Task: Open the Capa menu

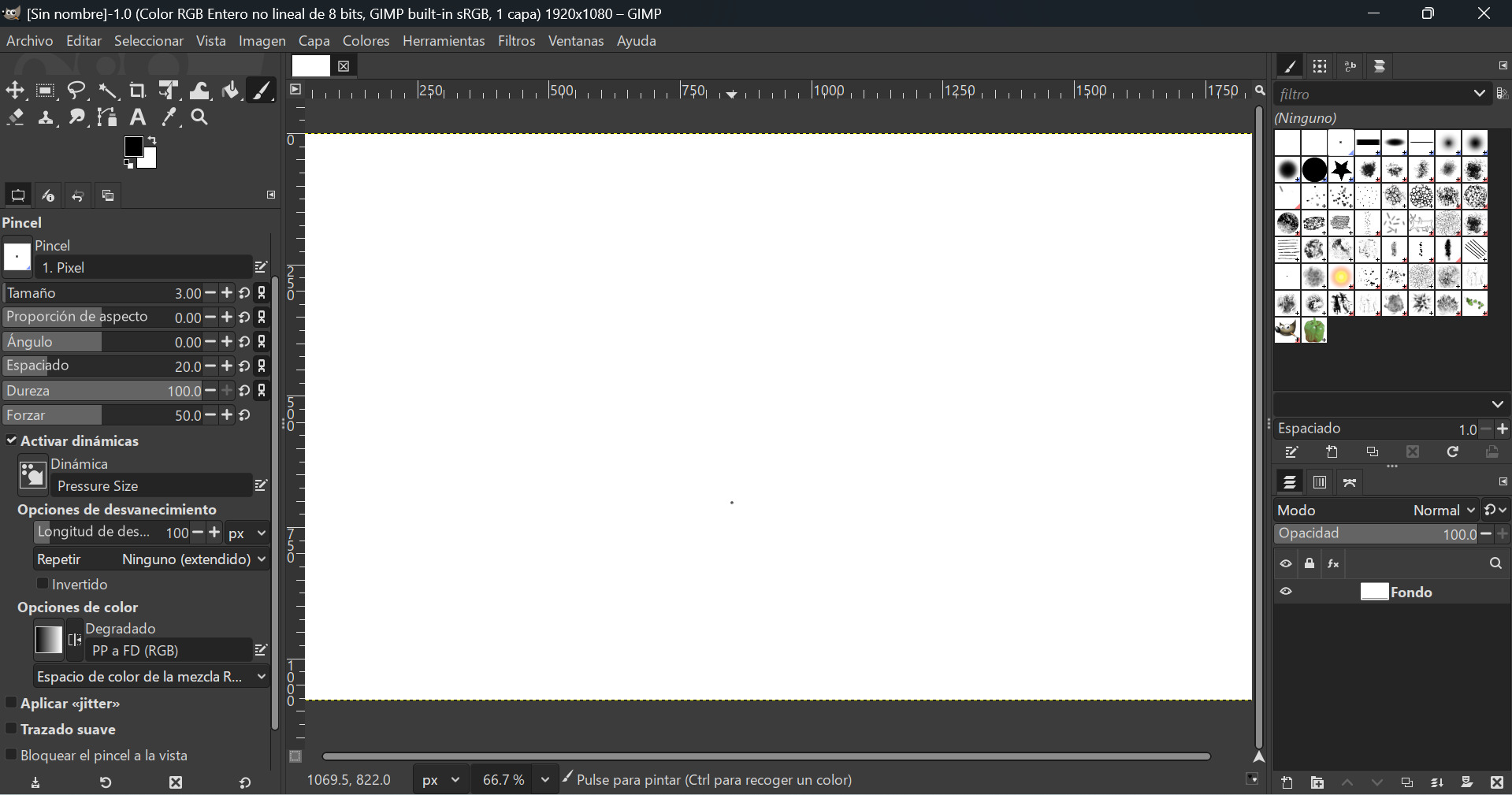Action: (x=314, y=40)
